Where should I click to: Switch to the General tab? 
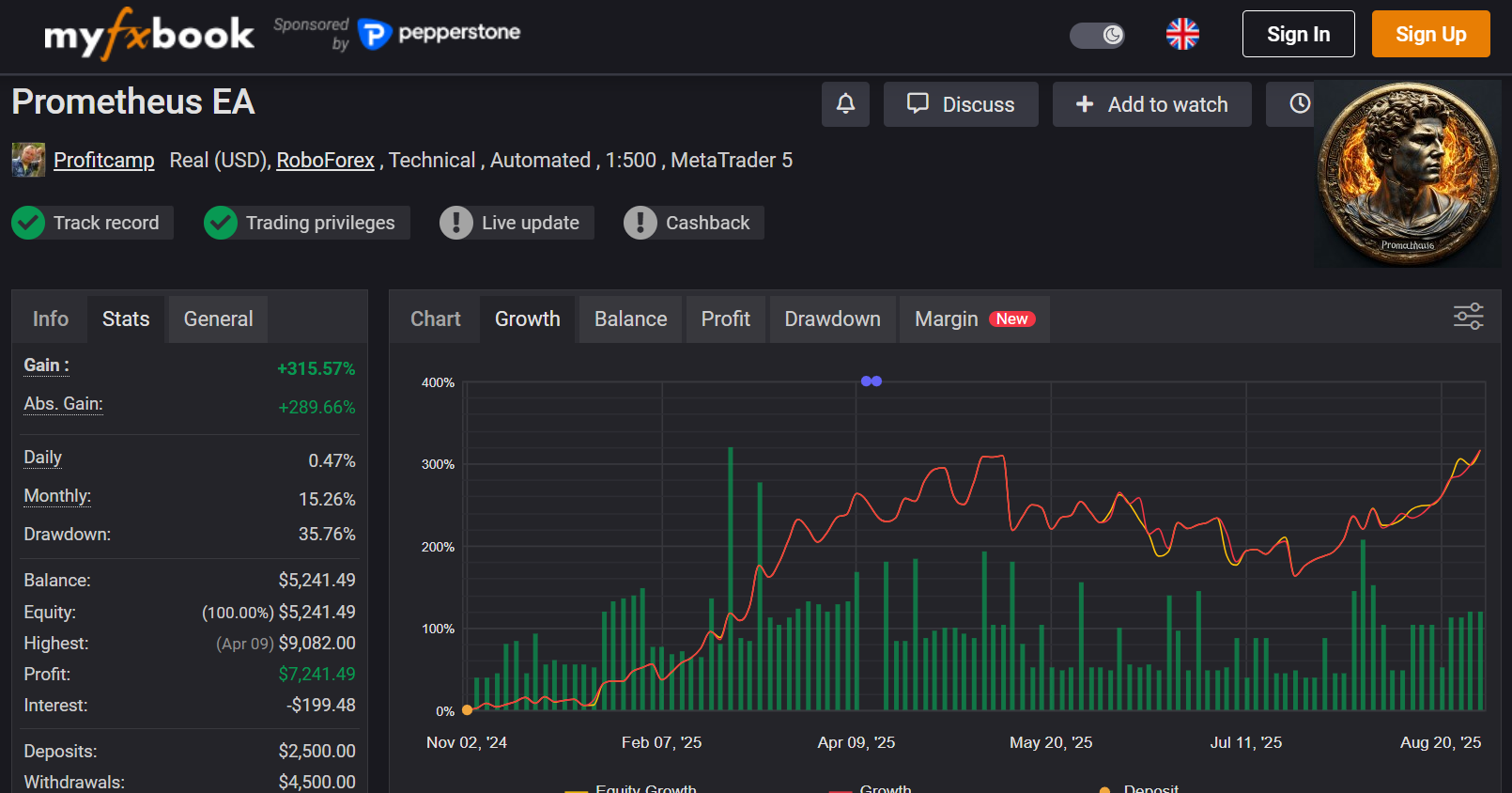coord(218,319)
